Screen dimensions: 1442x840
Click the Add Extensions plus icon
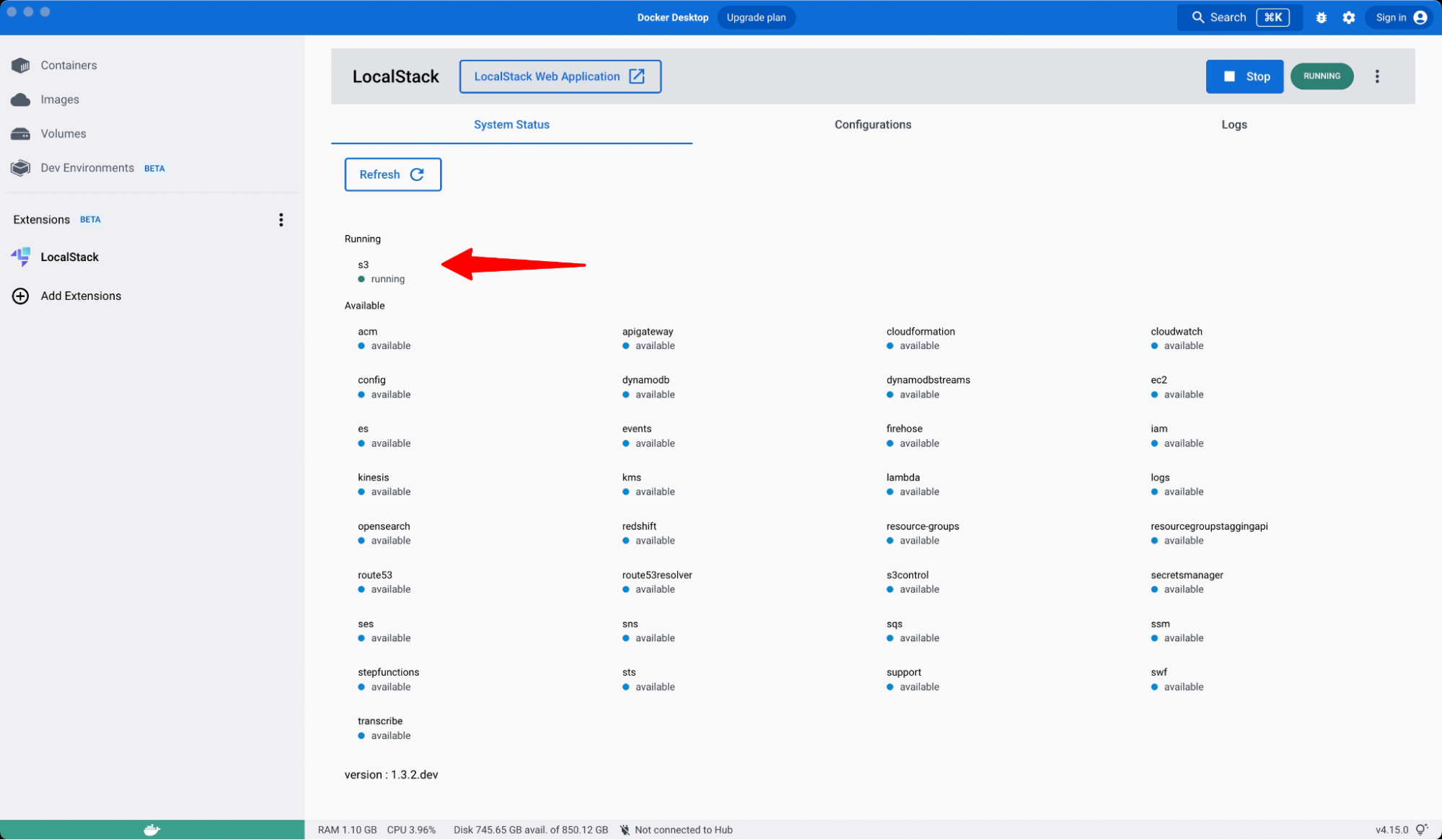[20, 295]
